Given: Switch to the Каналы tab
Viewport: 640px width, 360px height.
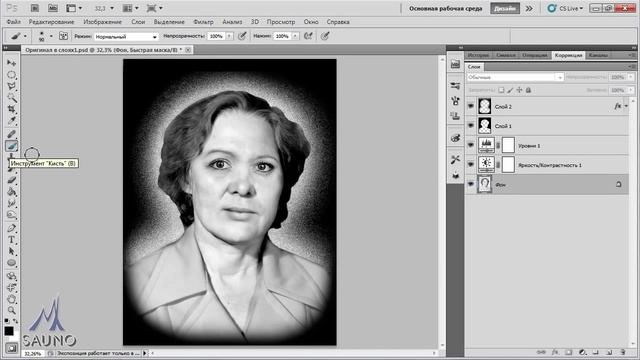Looking at the screenshot, I should point(598,55).
